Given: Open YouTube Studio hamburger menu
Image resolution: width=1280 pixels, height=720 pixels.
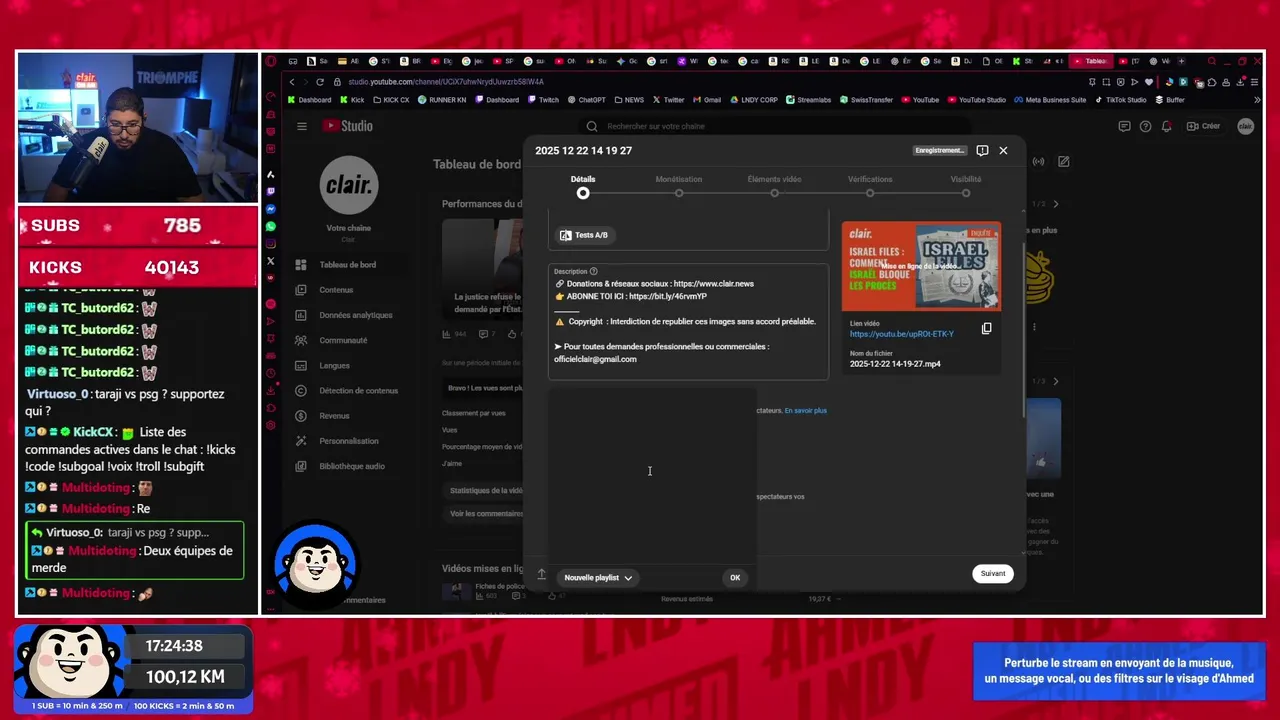Looking at the screenshot, I should click(301, 126).
